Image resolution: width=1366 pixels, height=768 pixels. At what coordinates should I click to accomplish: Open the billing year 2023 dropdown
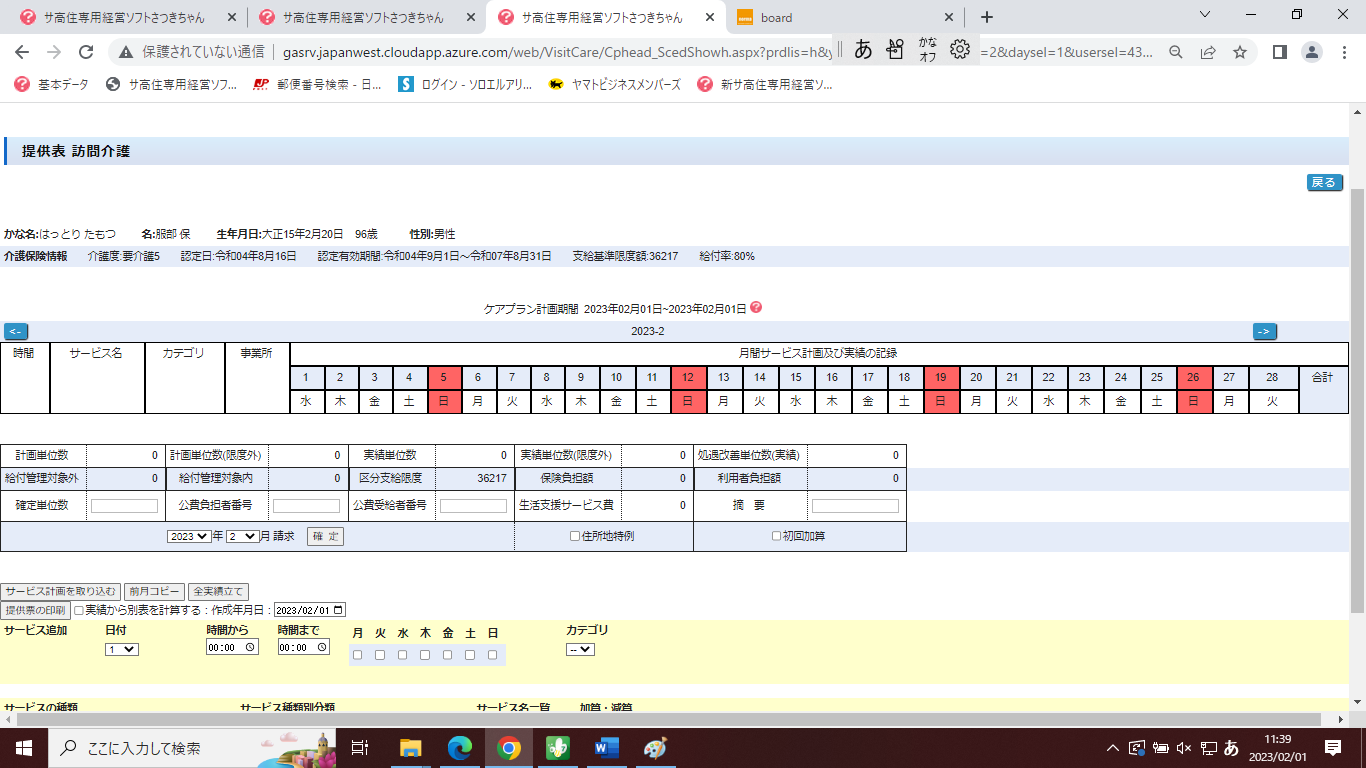[190, 536]
